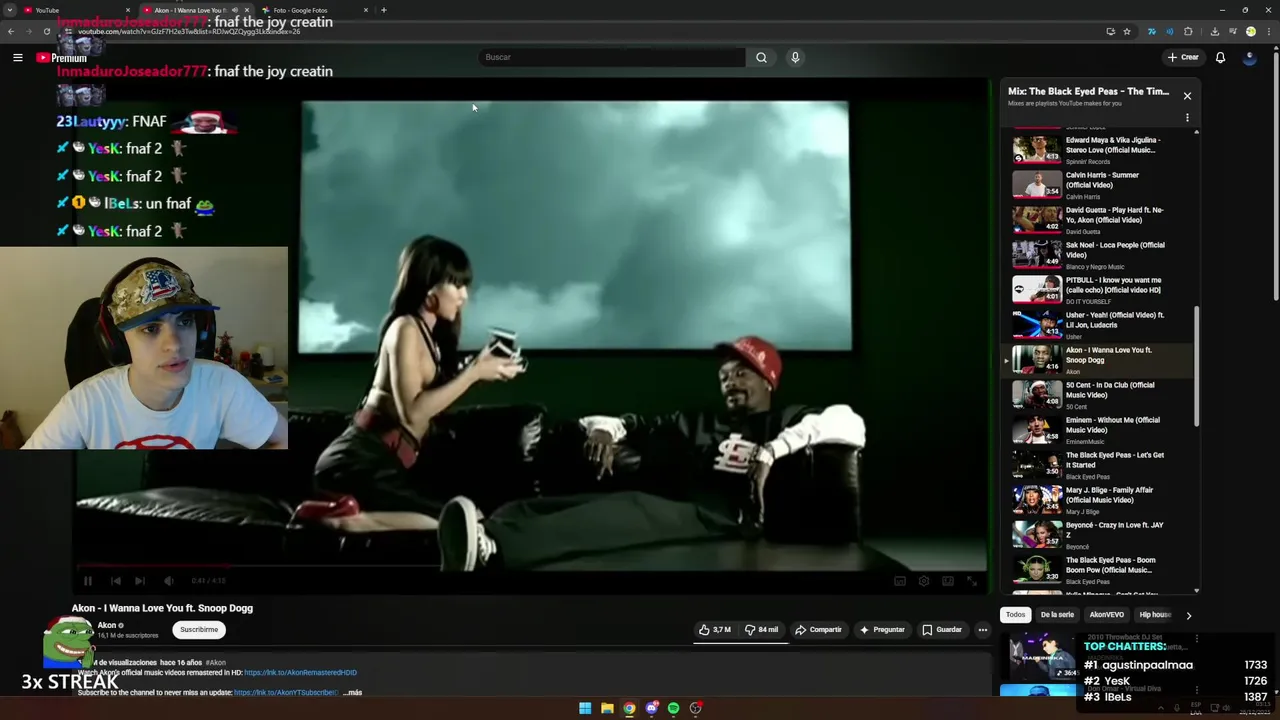Open the tab search dropdown arrow
This screenshot has width=1280, height=720.
pyautogui.click(x=9, y=10)
